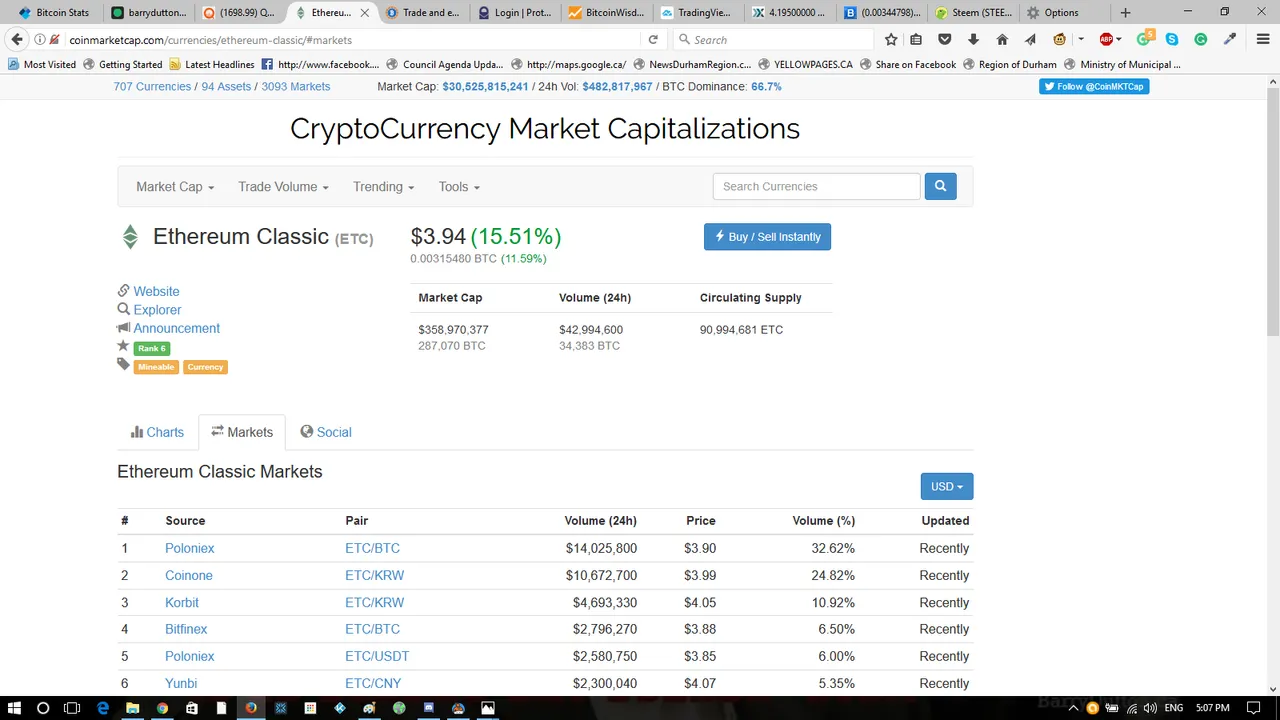Open Cortana search circle in taskbar
1280x720 pixels.
43,708
